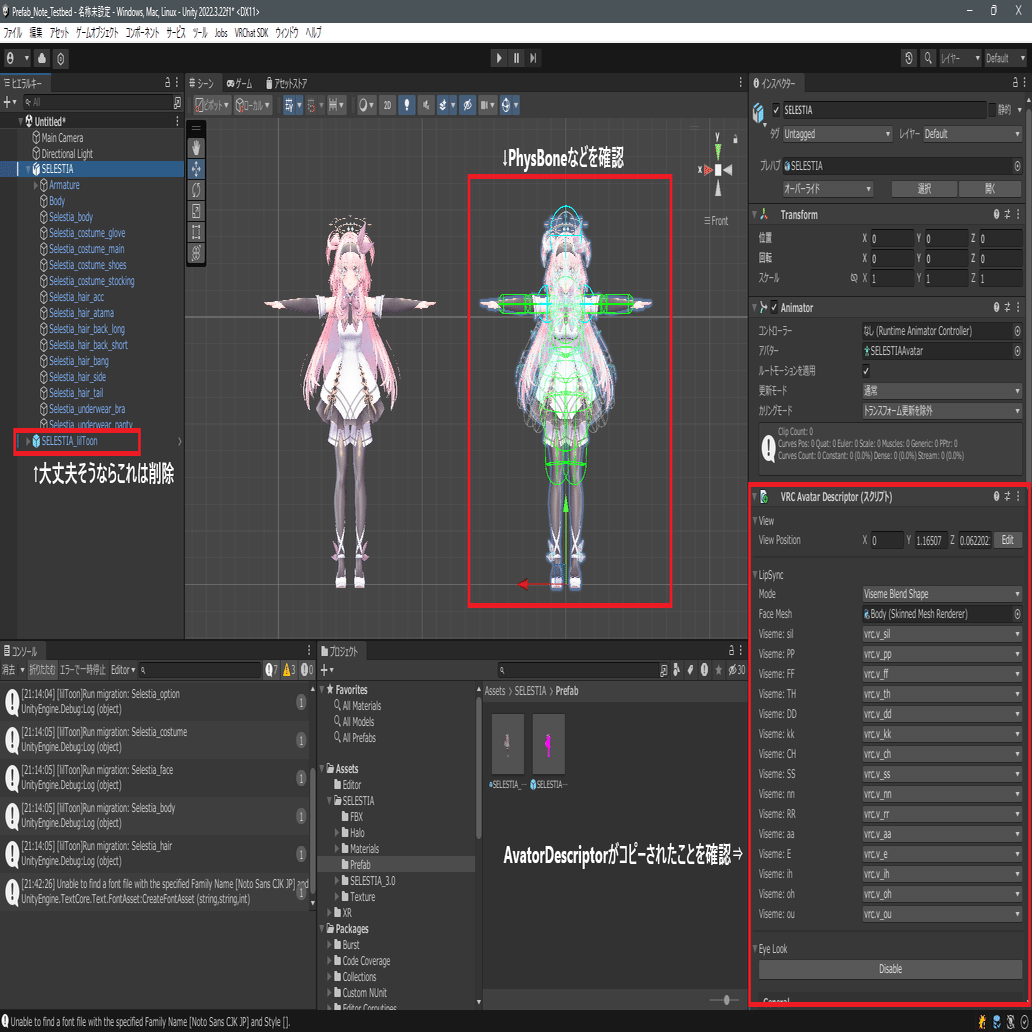Toggle the Static checkbox in Inspector
Image resolution: width=1032 pixels, height=1032 pixels.
[x=993, y=110]
